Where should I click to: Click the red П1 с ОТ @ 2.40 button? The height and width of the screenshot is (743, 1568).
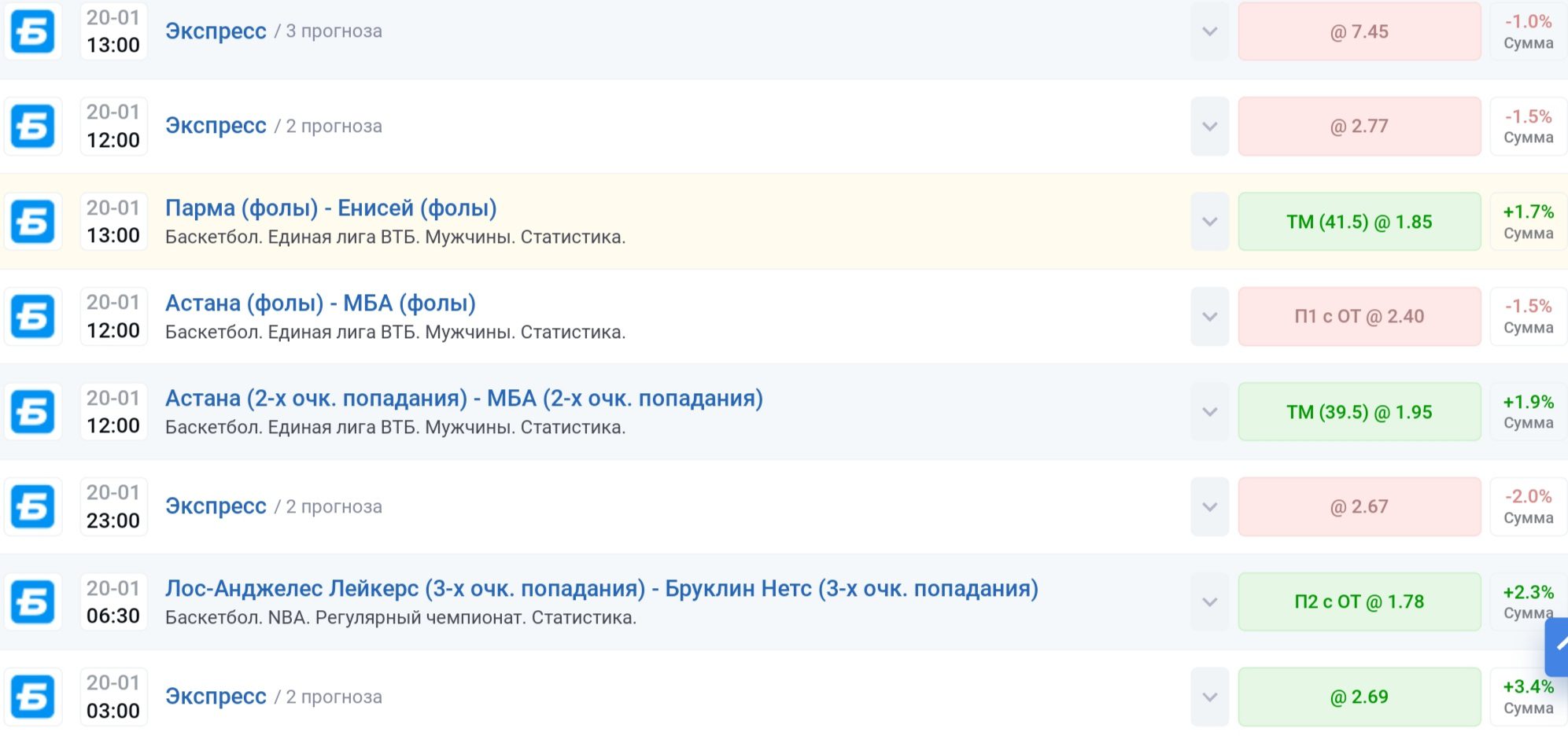tap(1360, 316)
